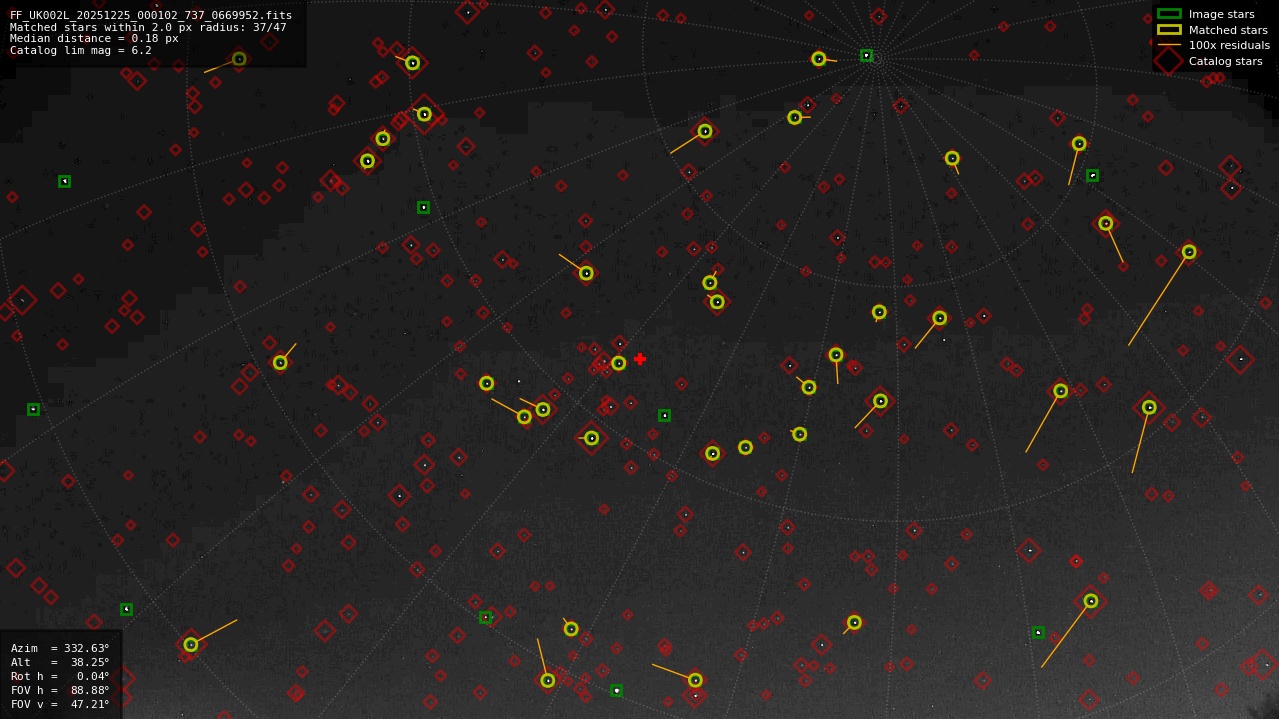
Task: Click the green Image stars legend square
Action: click(x=1169, y=14)
